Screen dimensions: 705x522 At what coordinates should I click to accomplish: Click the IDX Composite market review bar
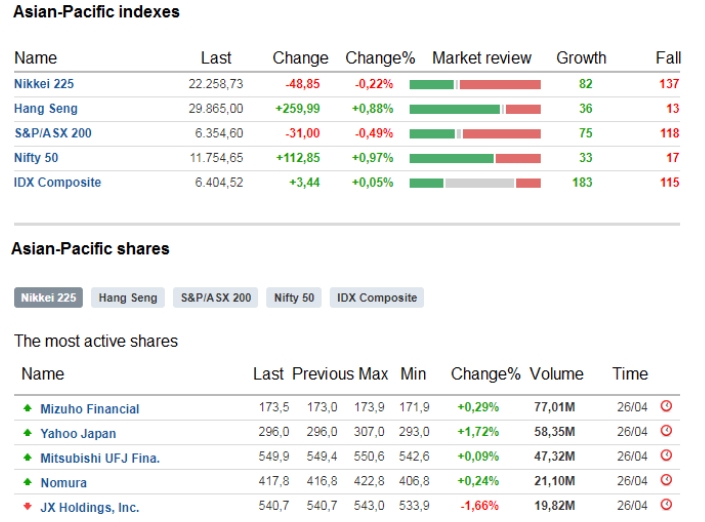pos(475,183)
